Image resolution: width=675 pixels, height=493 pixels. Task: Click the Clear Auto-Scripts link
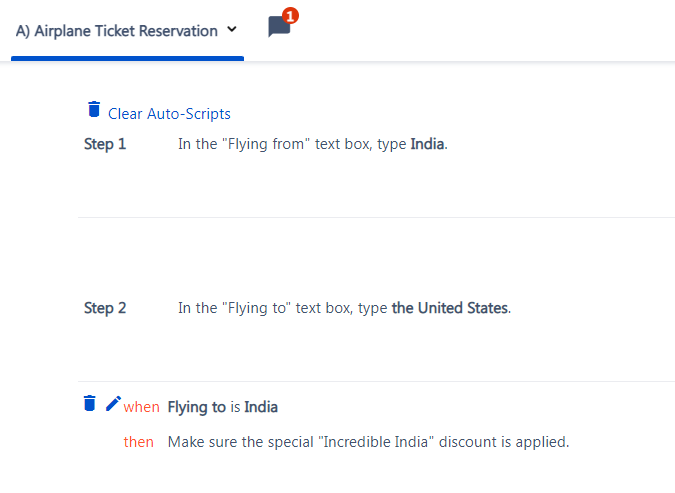pos(169,114)
